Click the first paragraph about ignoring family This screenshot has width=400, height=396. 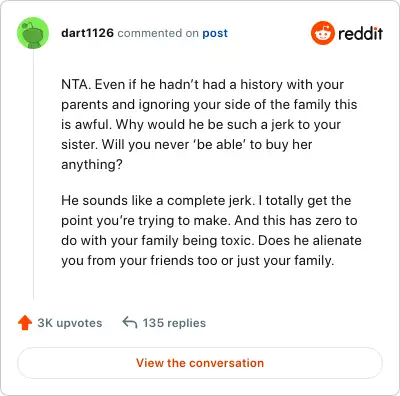(x=209, y=124)
